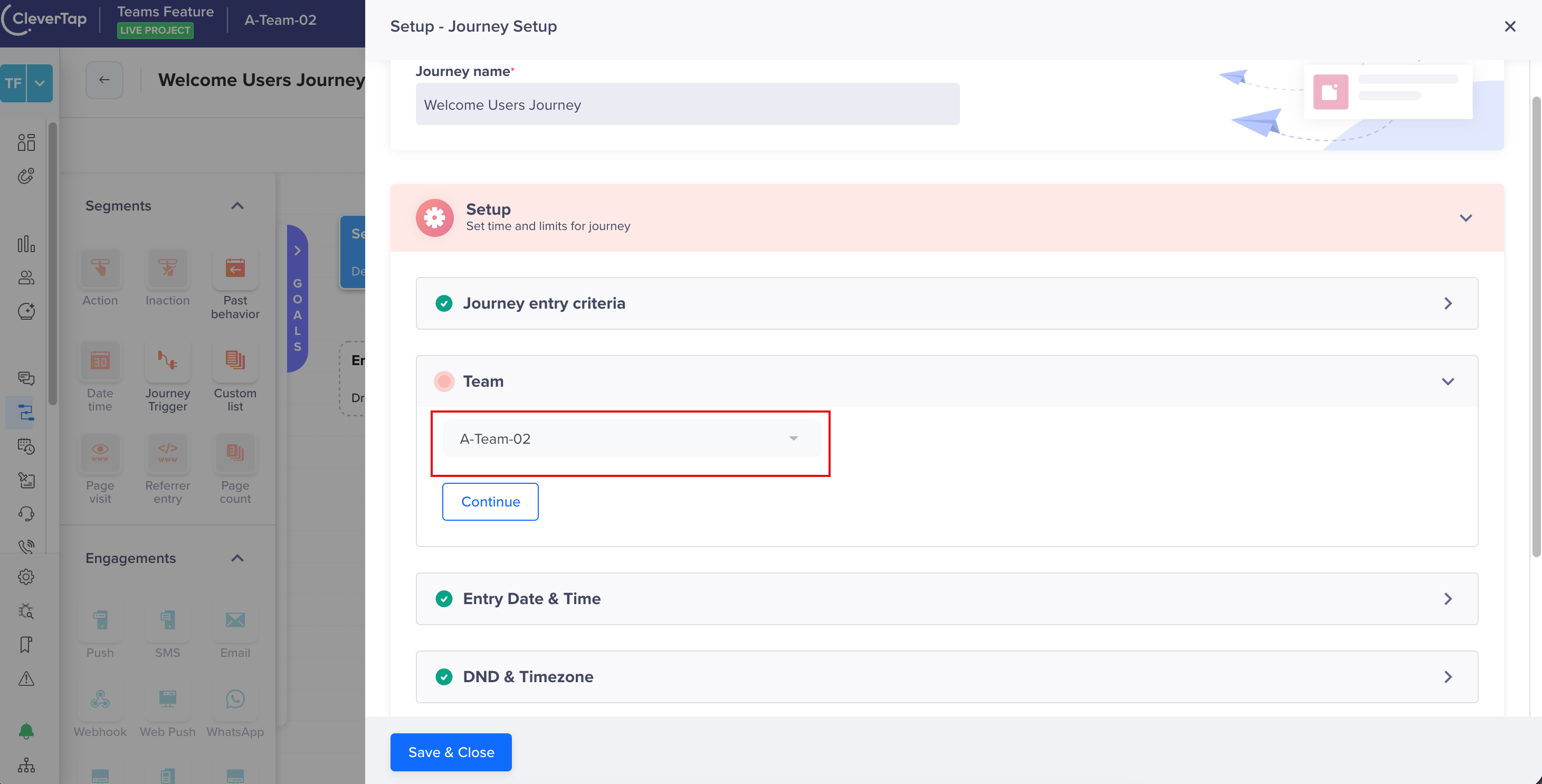Click the CleverTap logo
The image size is (1542, 784).
tap(44, 19)
